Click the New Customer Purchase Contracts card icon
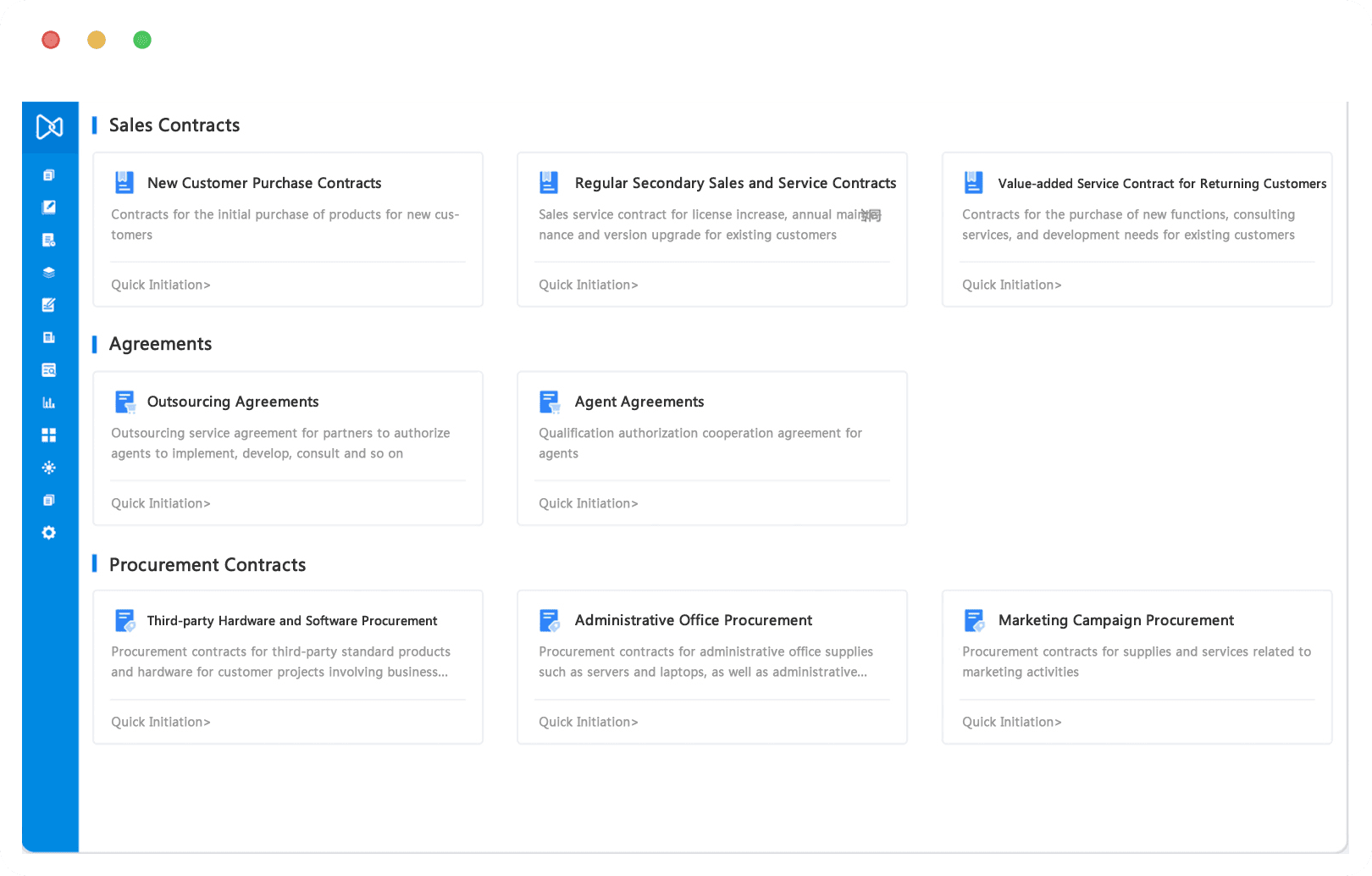The width and height of the screenshot is (1372, 876). pyautogui.click(x=124, y=182)
